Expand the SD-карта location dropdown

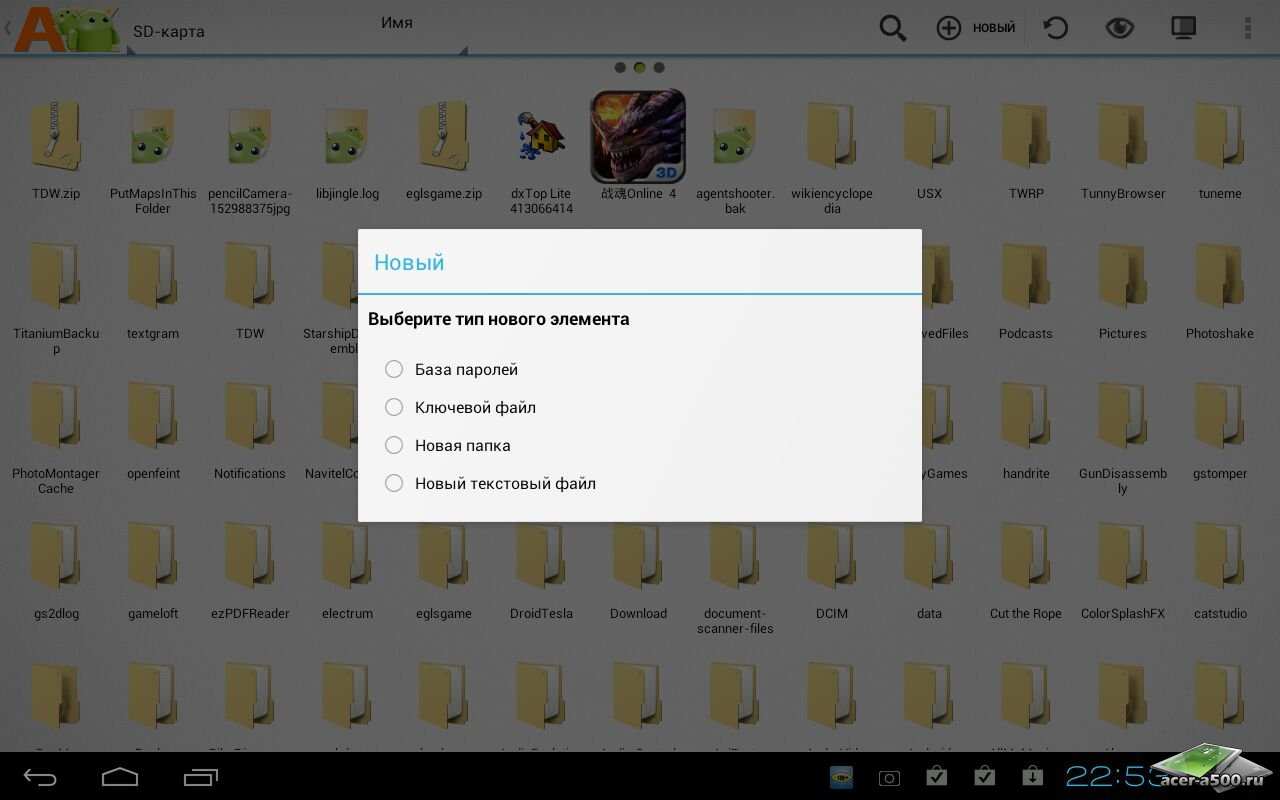(x=168, y=32)
